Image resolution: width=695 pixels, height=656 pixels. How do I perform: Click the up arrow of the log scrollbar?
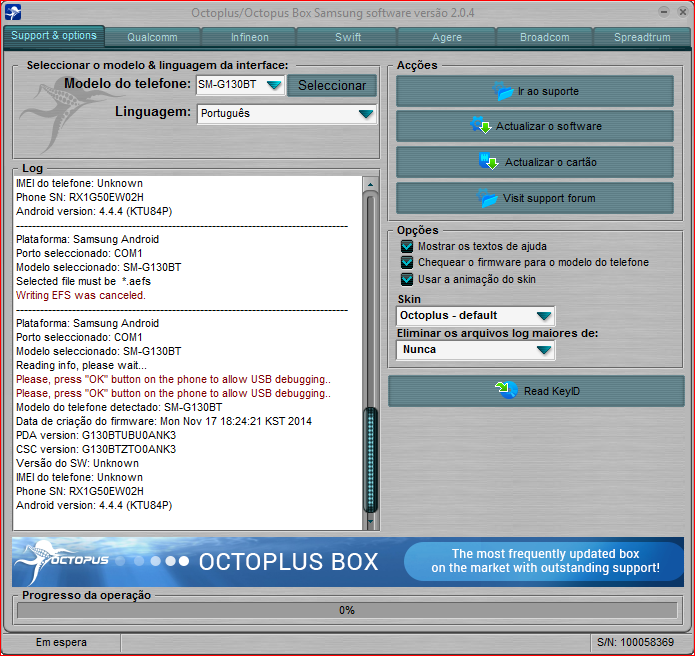click(x=371, y=184)
